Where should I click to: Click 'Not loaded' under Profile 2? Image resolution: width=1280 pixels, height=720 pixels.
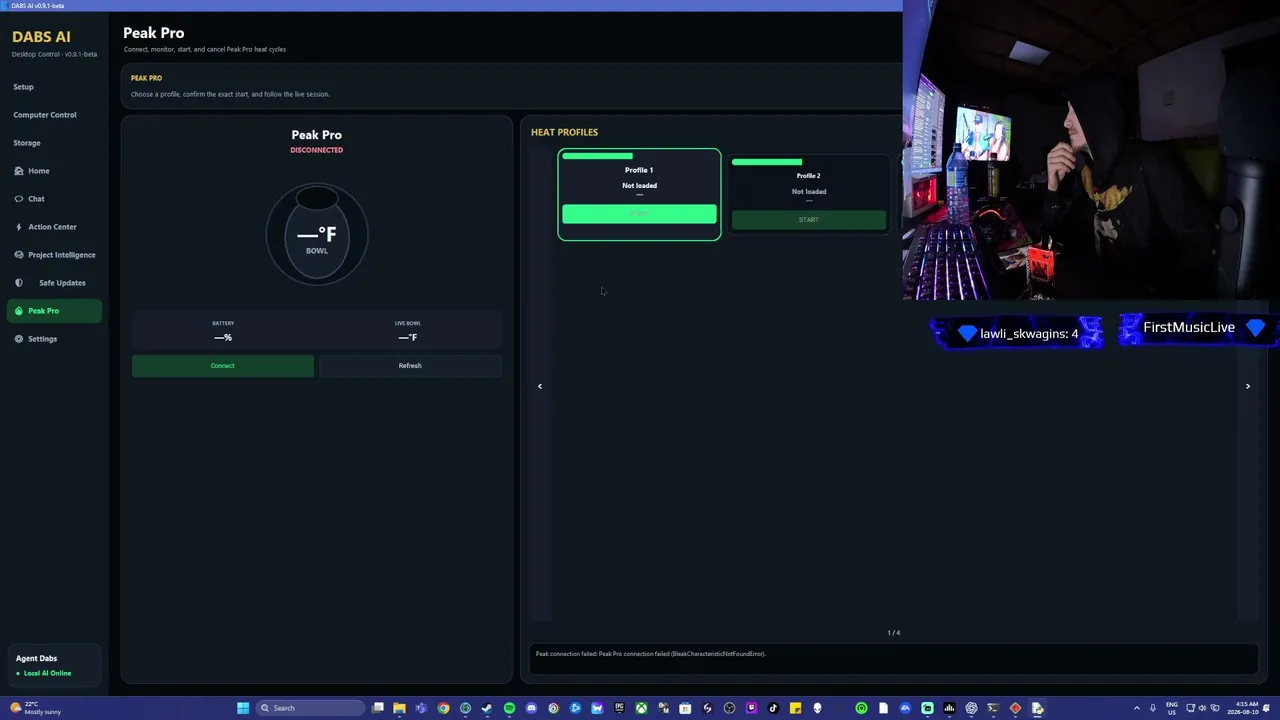[x=809, y=192]
